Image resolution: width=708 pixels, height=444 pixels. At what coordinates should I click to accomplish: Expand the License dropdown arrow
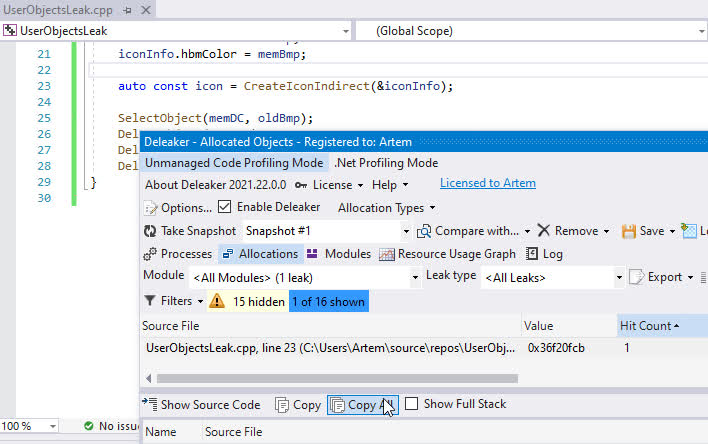[x=360, y=185]
